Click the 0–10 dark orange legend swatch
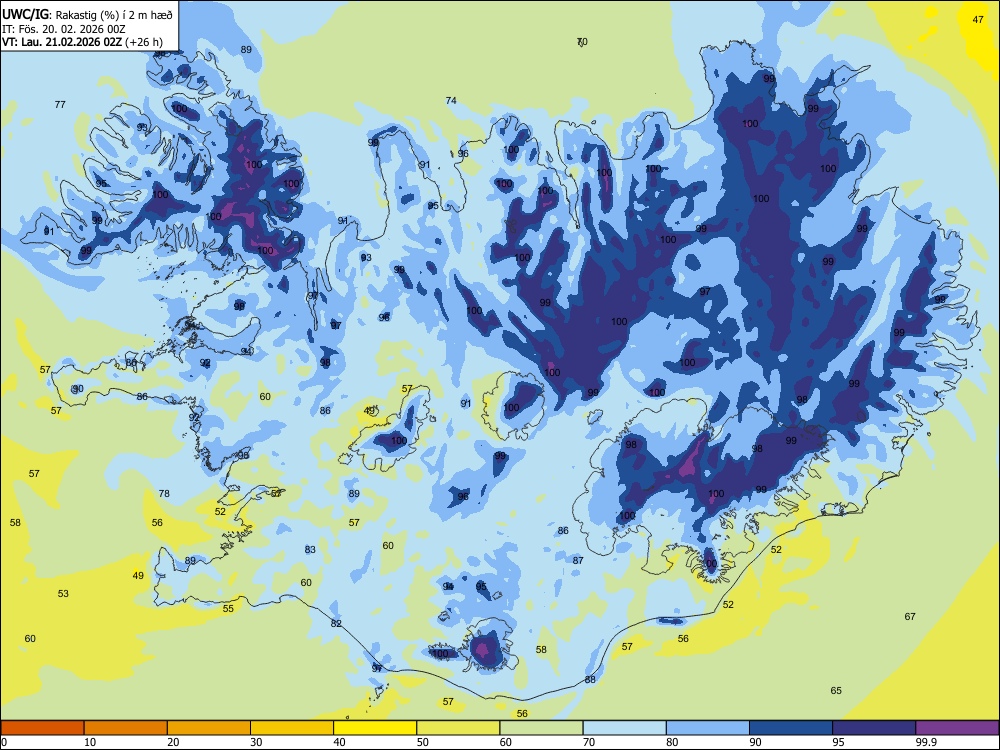Screen dimensions: 1000x750 (x=42, y=728)
